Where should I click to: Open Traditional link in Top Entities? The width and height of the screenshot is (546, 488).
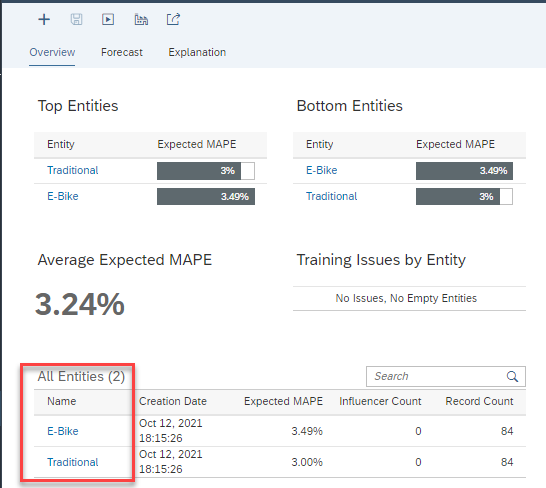click(x=72, y=170)
